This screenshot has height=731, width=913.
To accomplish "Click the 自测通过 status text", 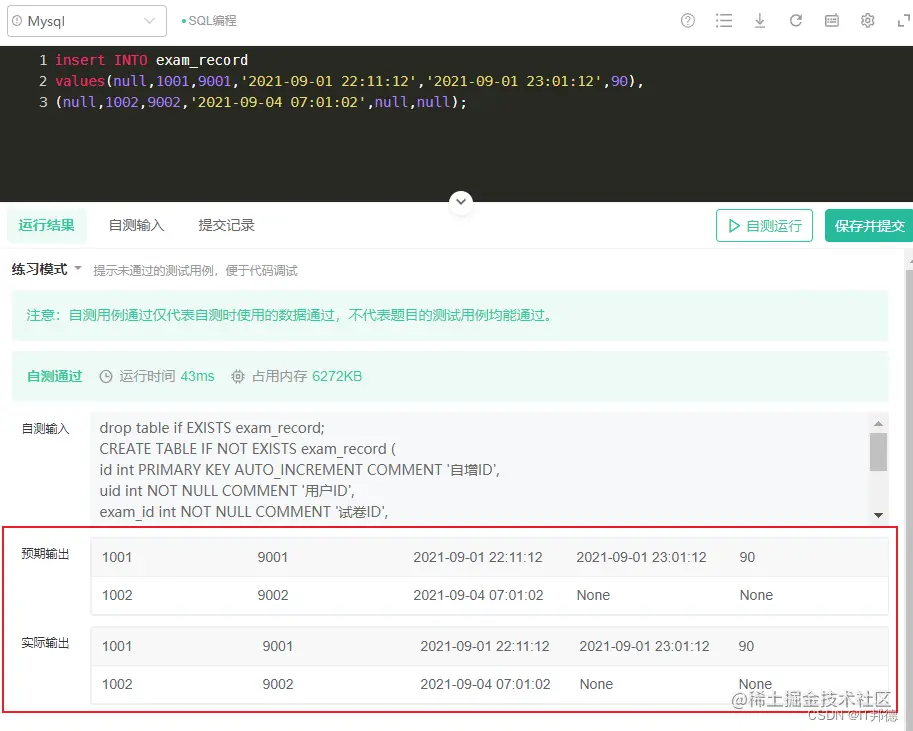I will [55, 377].
